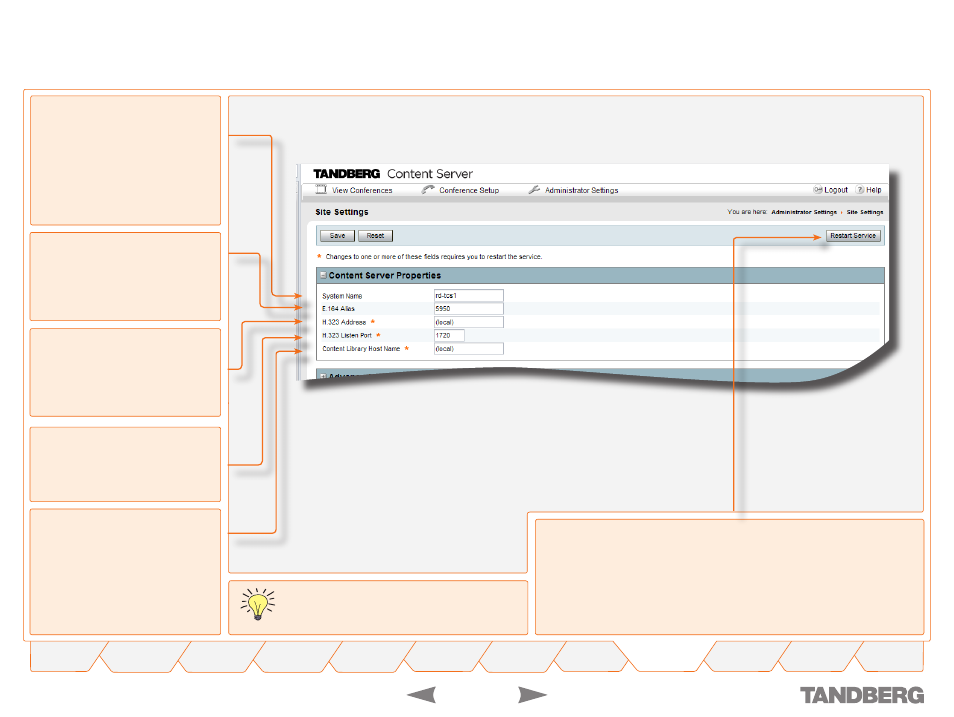Screen dimensions: 954x717
Task: Click the Help question mark icon
Action: [860, 189]
